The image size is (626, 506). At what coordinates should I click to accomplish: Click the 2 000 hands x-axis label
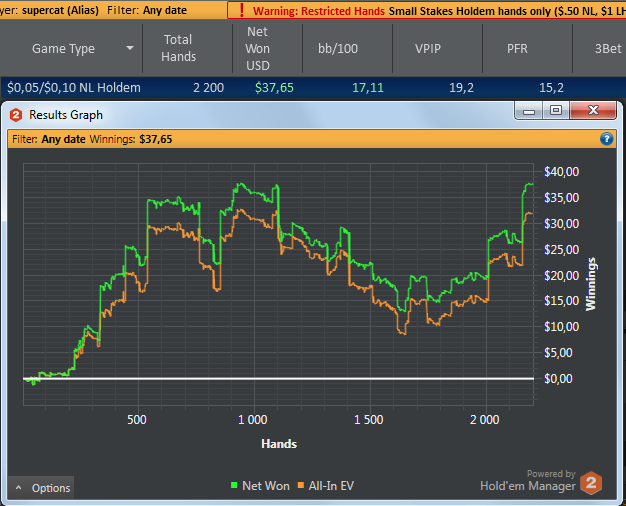pyautogui.click(x=484, y=420)
